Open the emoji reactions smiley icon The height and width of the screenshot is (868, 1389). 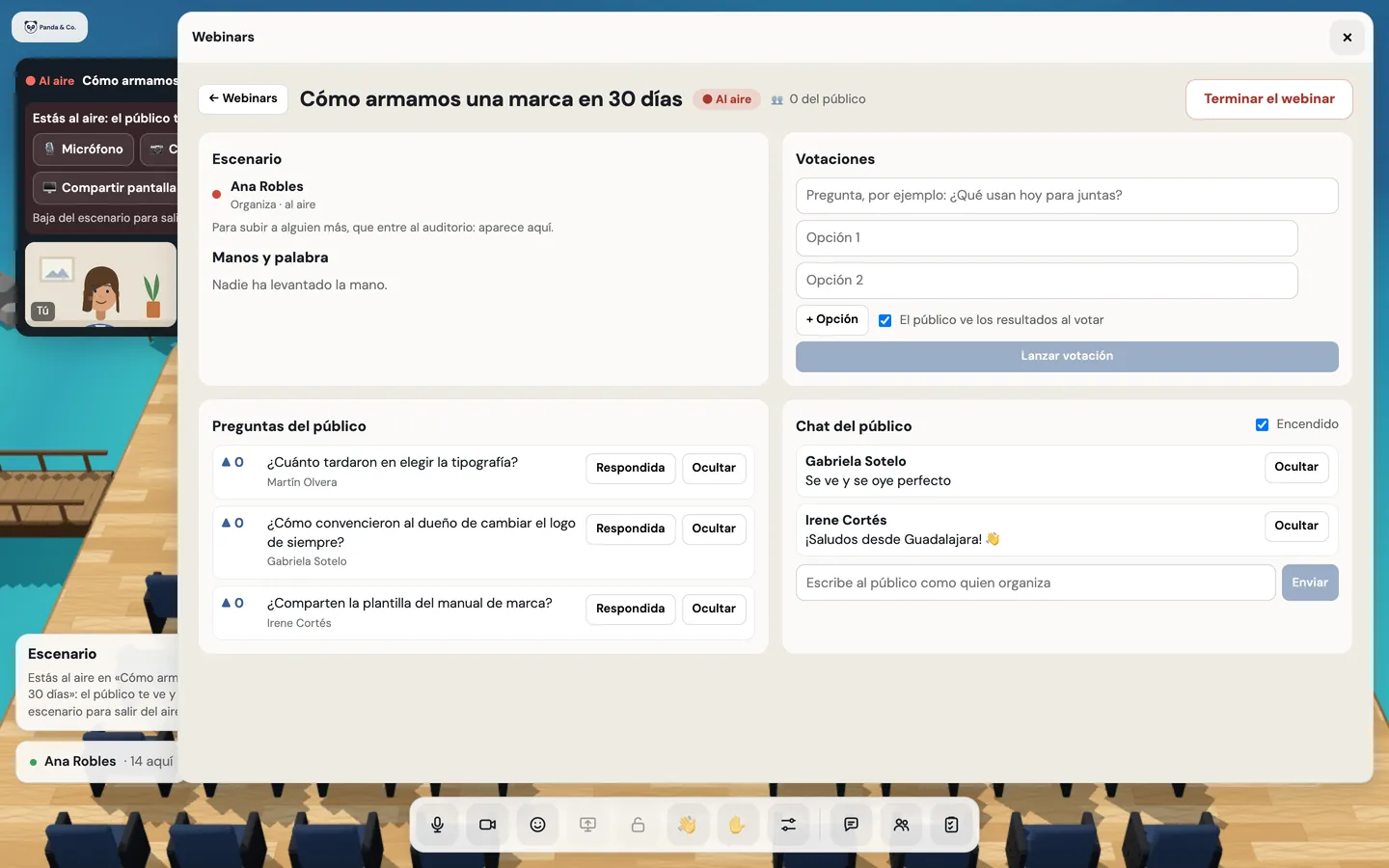pos(538,825)
